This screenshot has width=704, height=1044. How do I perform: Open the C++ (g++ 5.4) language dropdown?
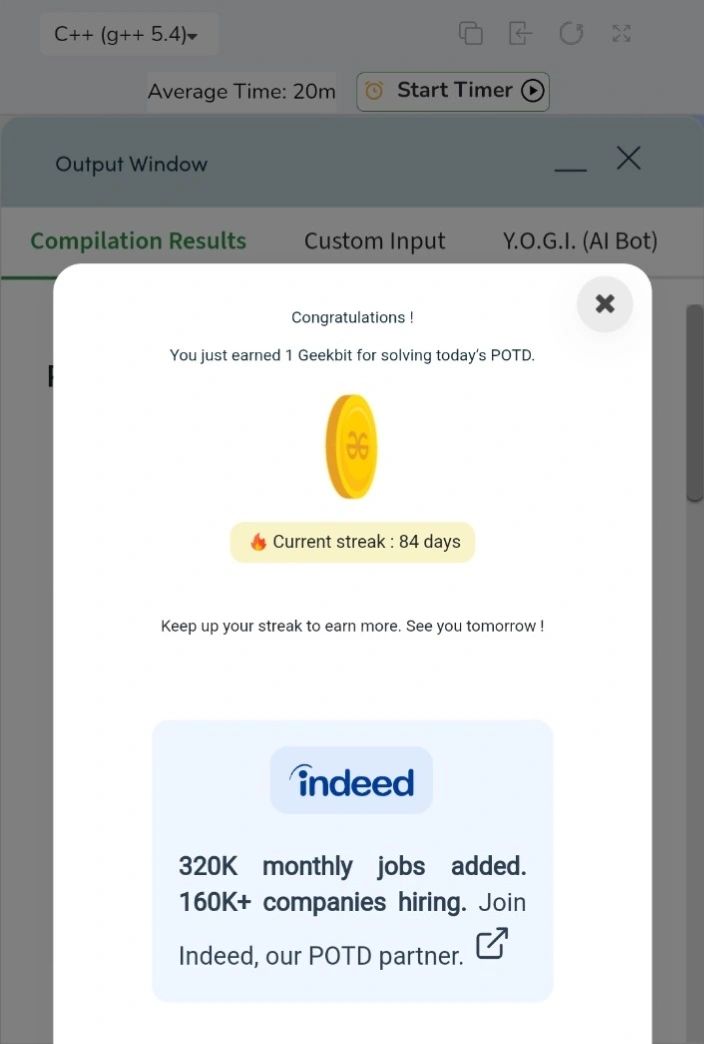click(x=129, y=34)
